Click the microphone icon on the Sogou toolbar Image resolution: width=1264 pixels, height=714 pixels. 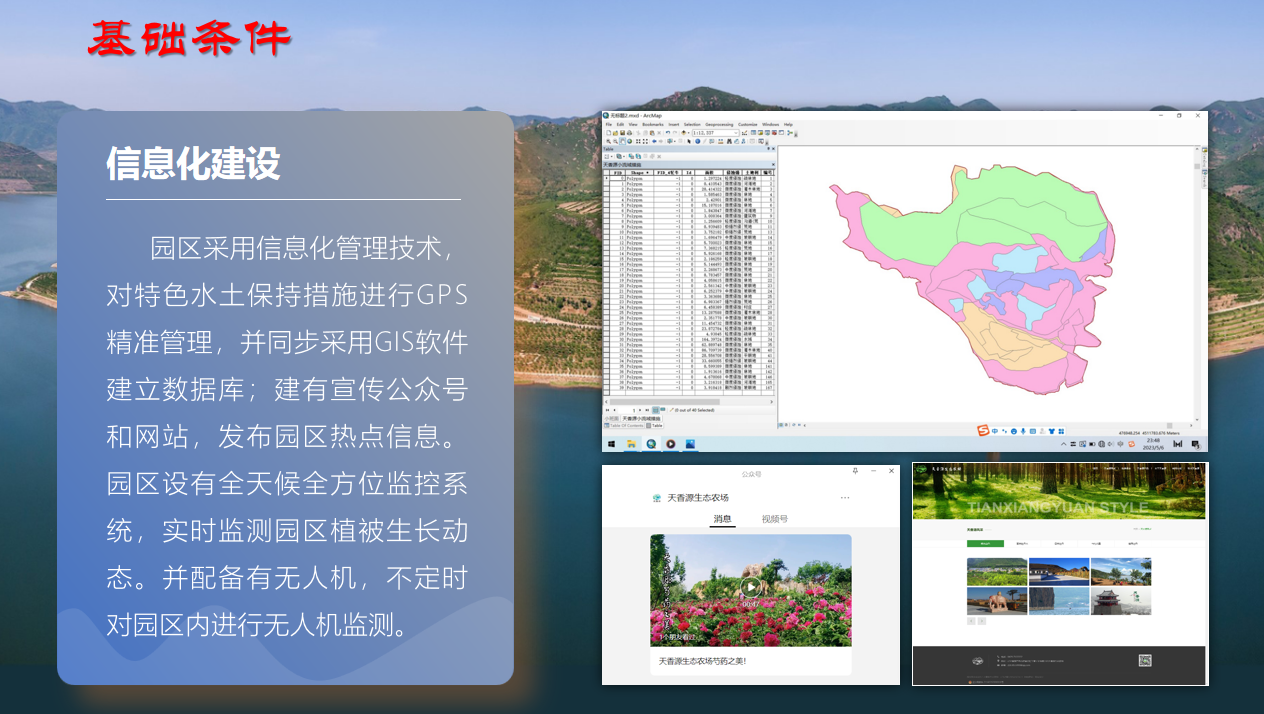[1023, 431]
